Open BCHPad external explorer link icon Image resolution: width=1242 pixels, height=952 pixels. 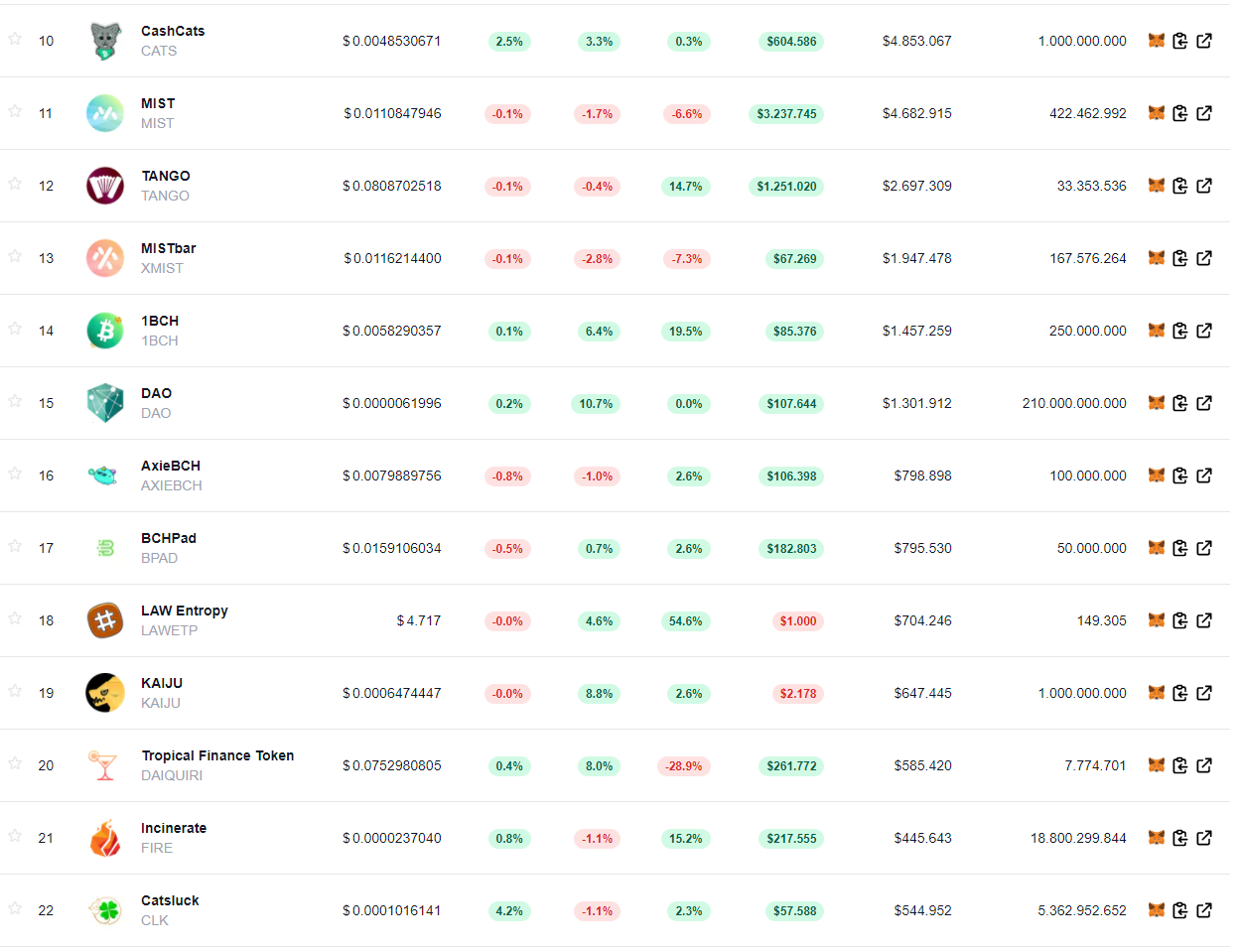pyautogui.click(x=1204, y=548)
